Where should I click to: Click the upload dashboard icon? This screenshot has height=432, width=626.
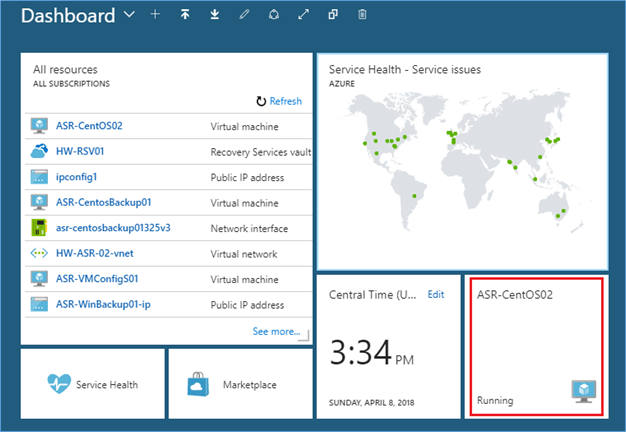click(x=185, y=15)
